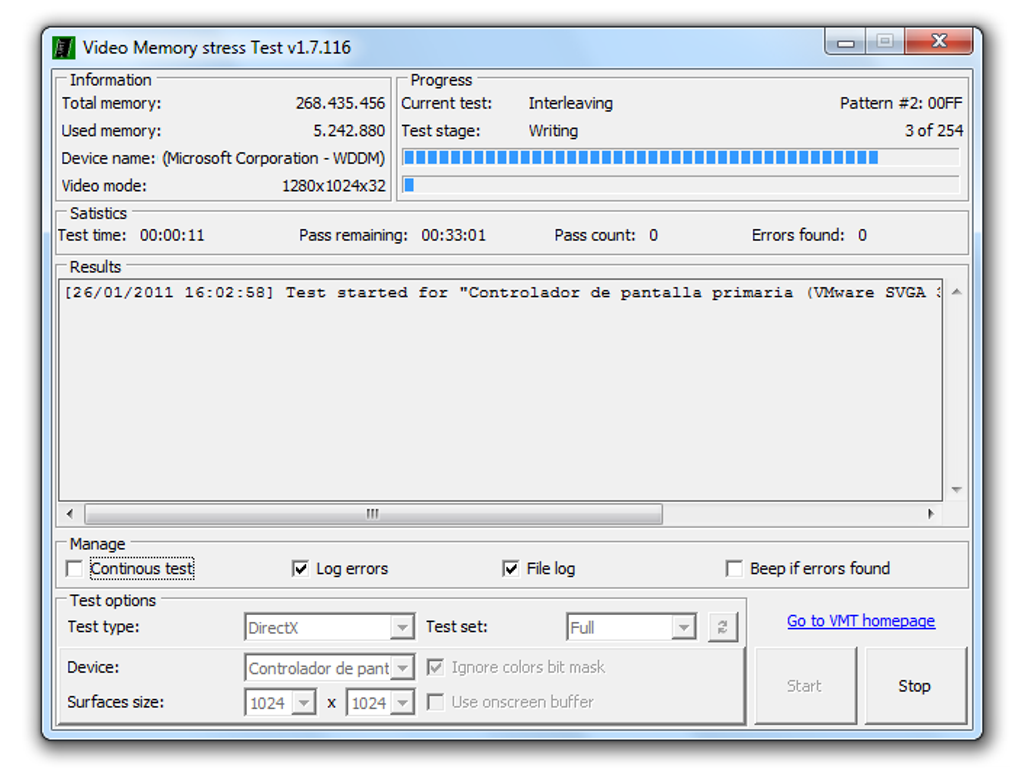Viewport: 1020px width, 783px height.
Task: Click the scroll down arrow in Results
Action: pos(956,489)
